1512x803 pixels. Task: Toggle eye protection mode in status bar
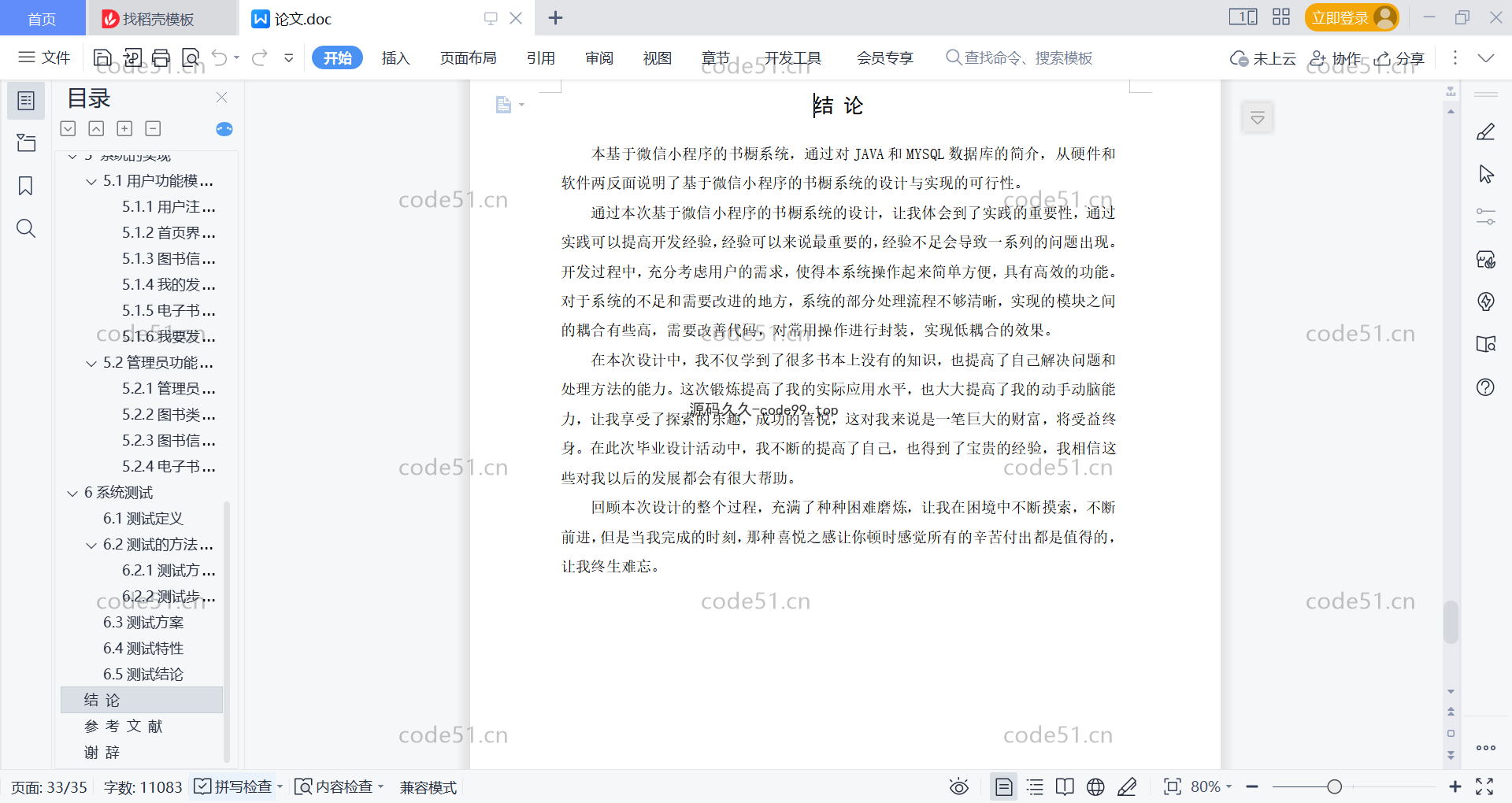[958, 786]
